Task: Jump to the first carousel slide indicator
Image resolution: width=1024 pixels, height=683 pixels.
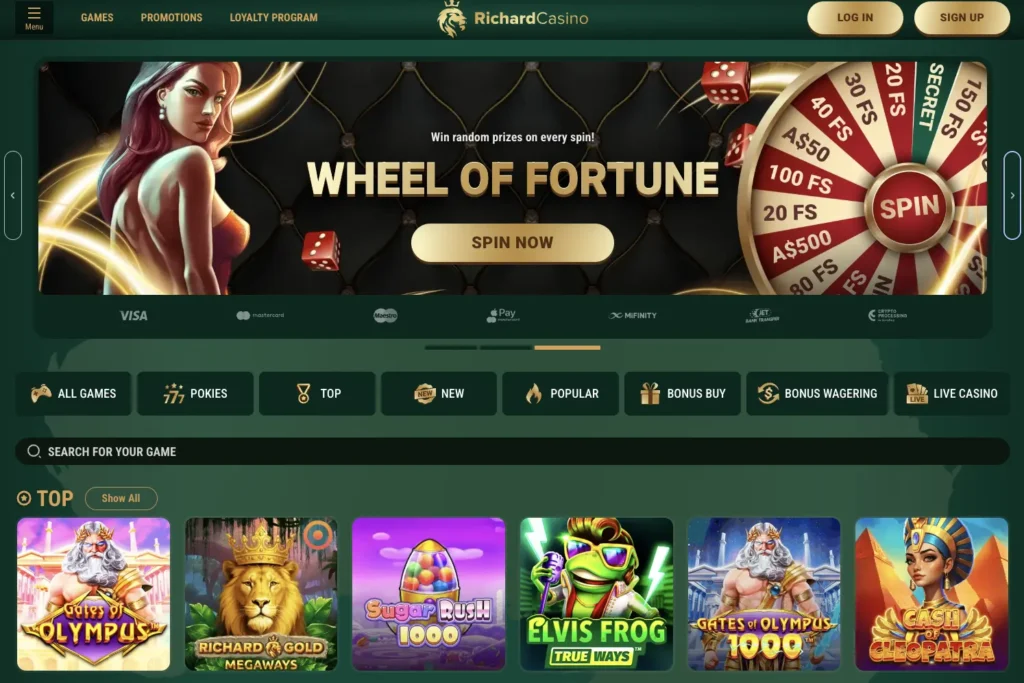Action: 451,347
